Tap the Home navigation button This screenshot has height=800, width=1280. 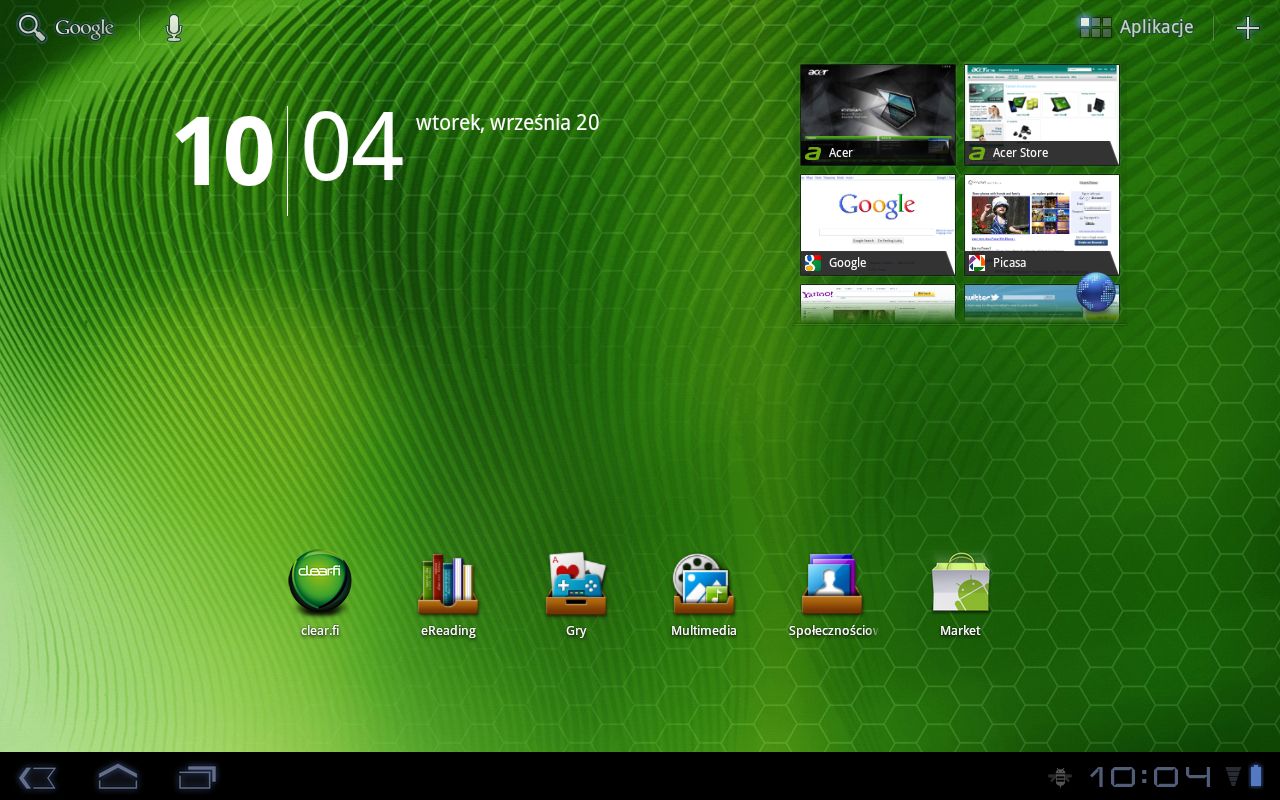pyautogui.click(x=117, y=776)
